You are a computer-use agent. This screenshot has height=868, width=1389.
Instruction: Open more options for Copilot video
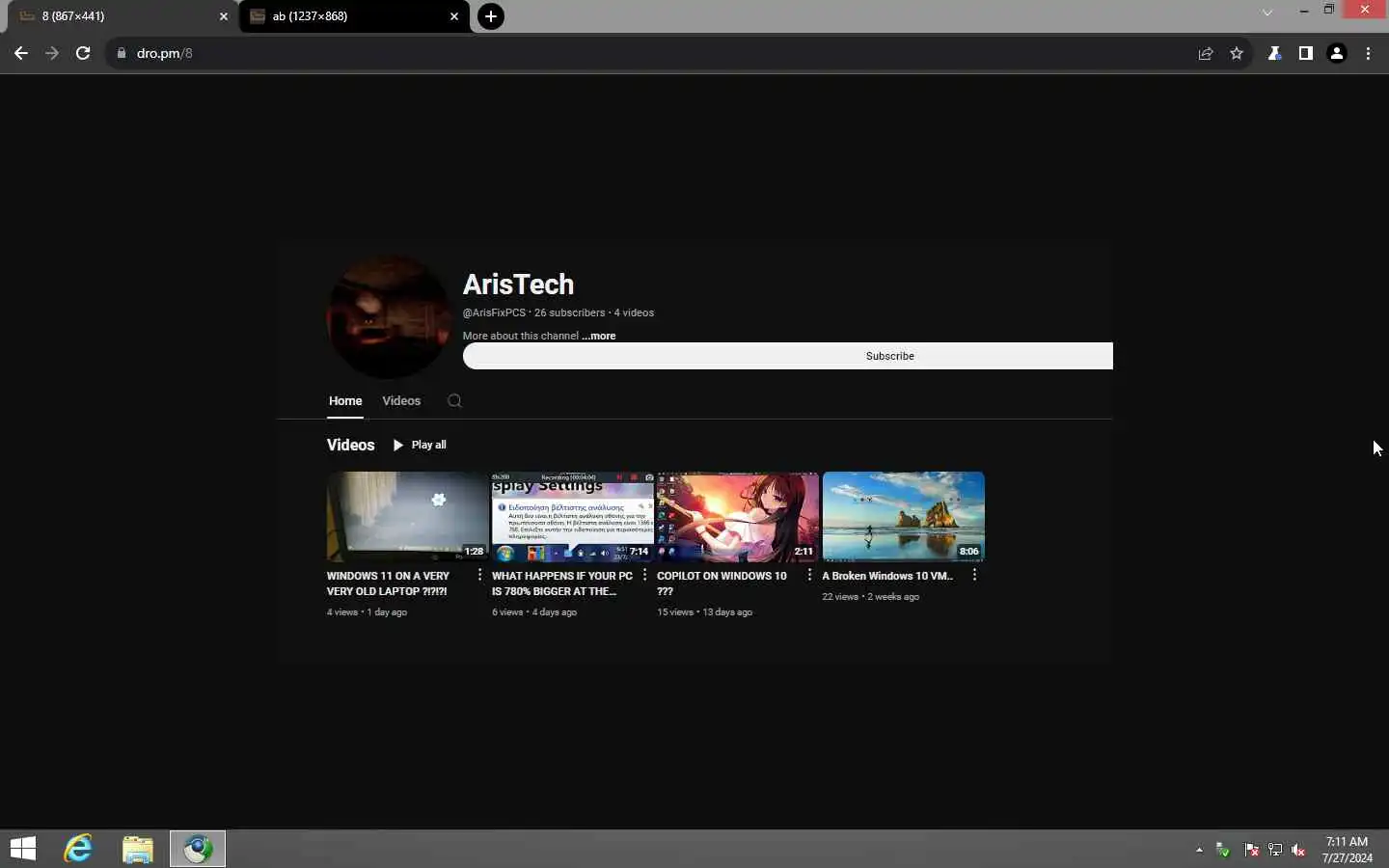(x=809, y=575)
